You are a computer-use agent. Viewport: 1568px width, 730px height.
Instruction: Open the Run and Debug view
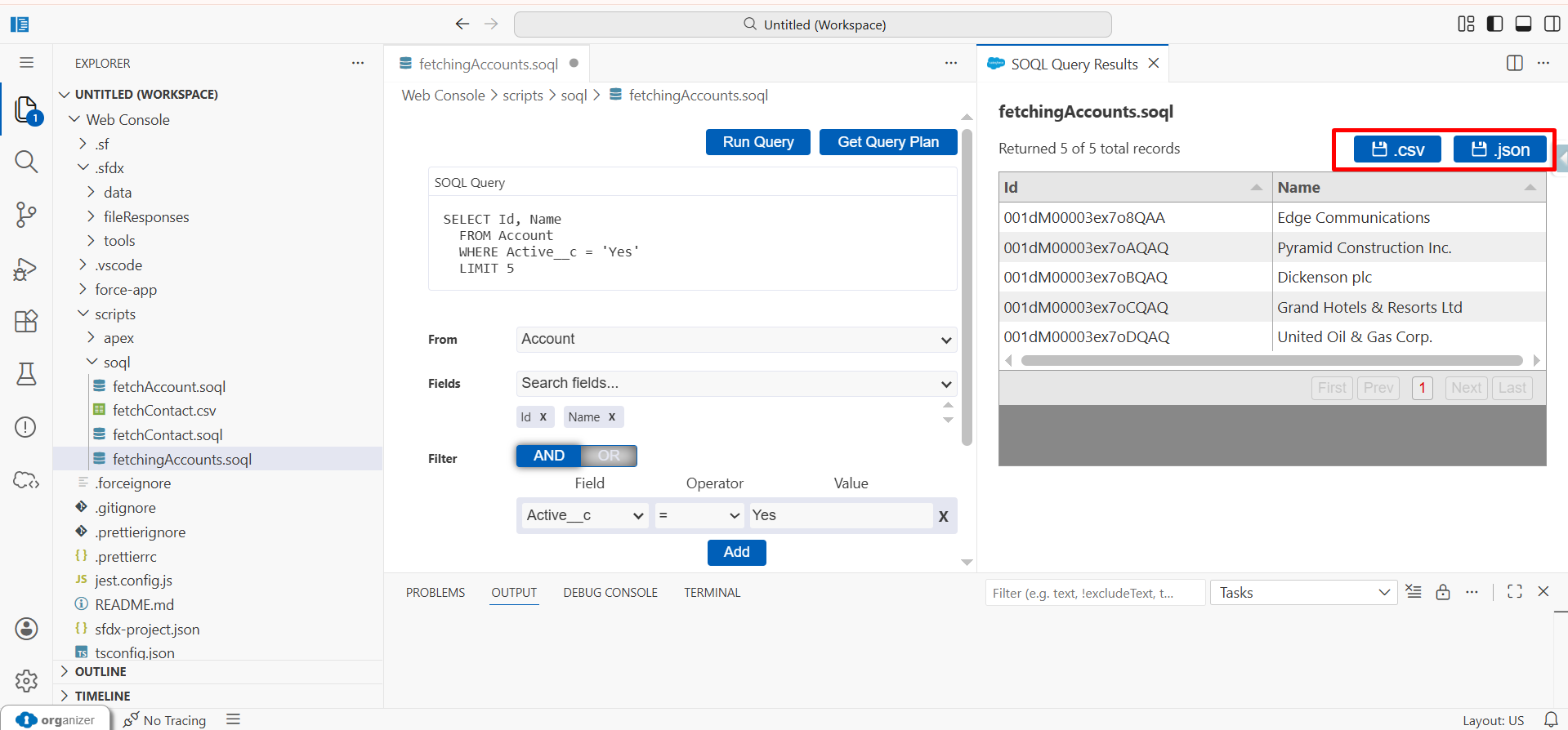pyautogui.click(x=26, y=269)
